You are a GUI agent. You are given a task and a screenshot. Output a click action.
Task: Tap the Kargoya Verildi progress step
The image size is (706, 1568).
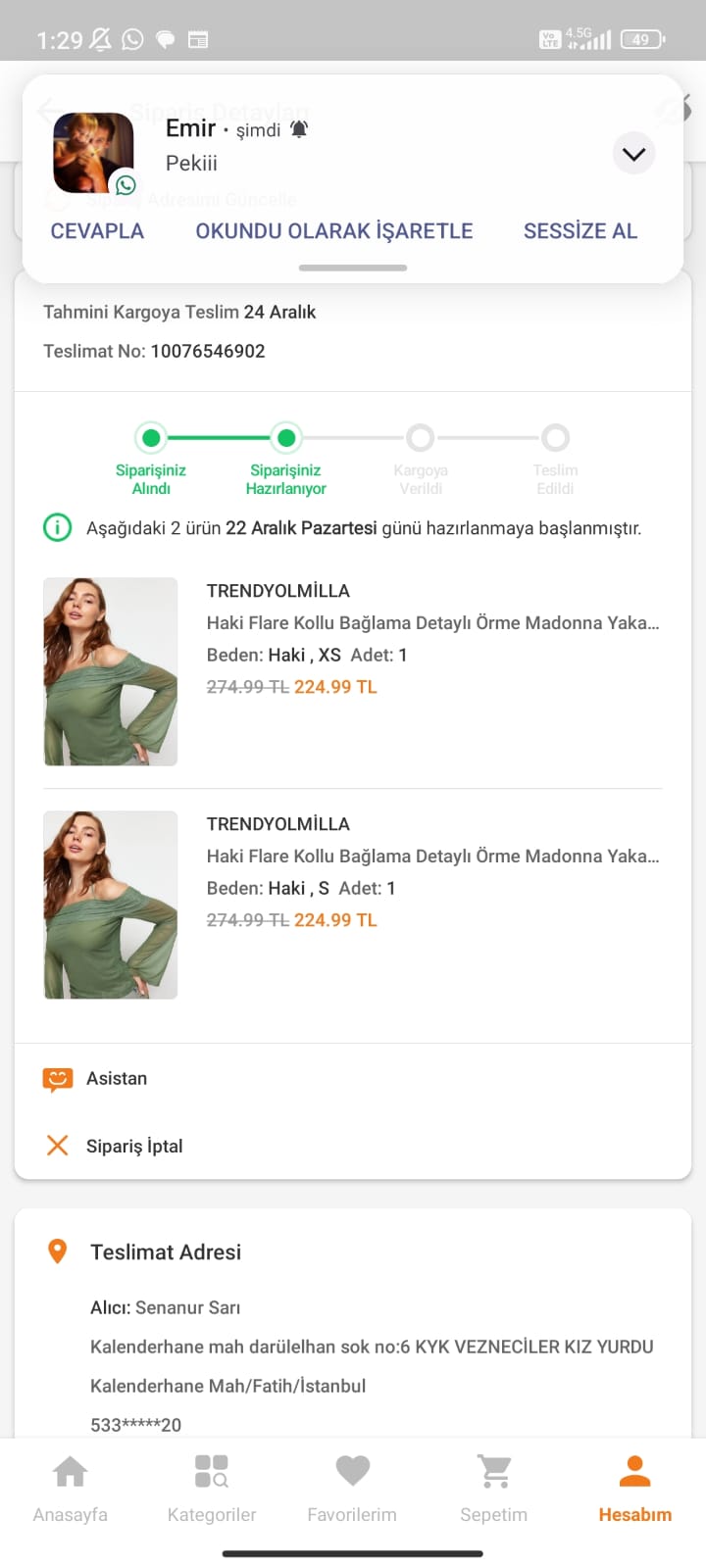point(420,438)
